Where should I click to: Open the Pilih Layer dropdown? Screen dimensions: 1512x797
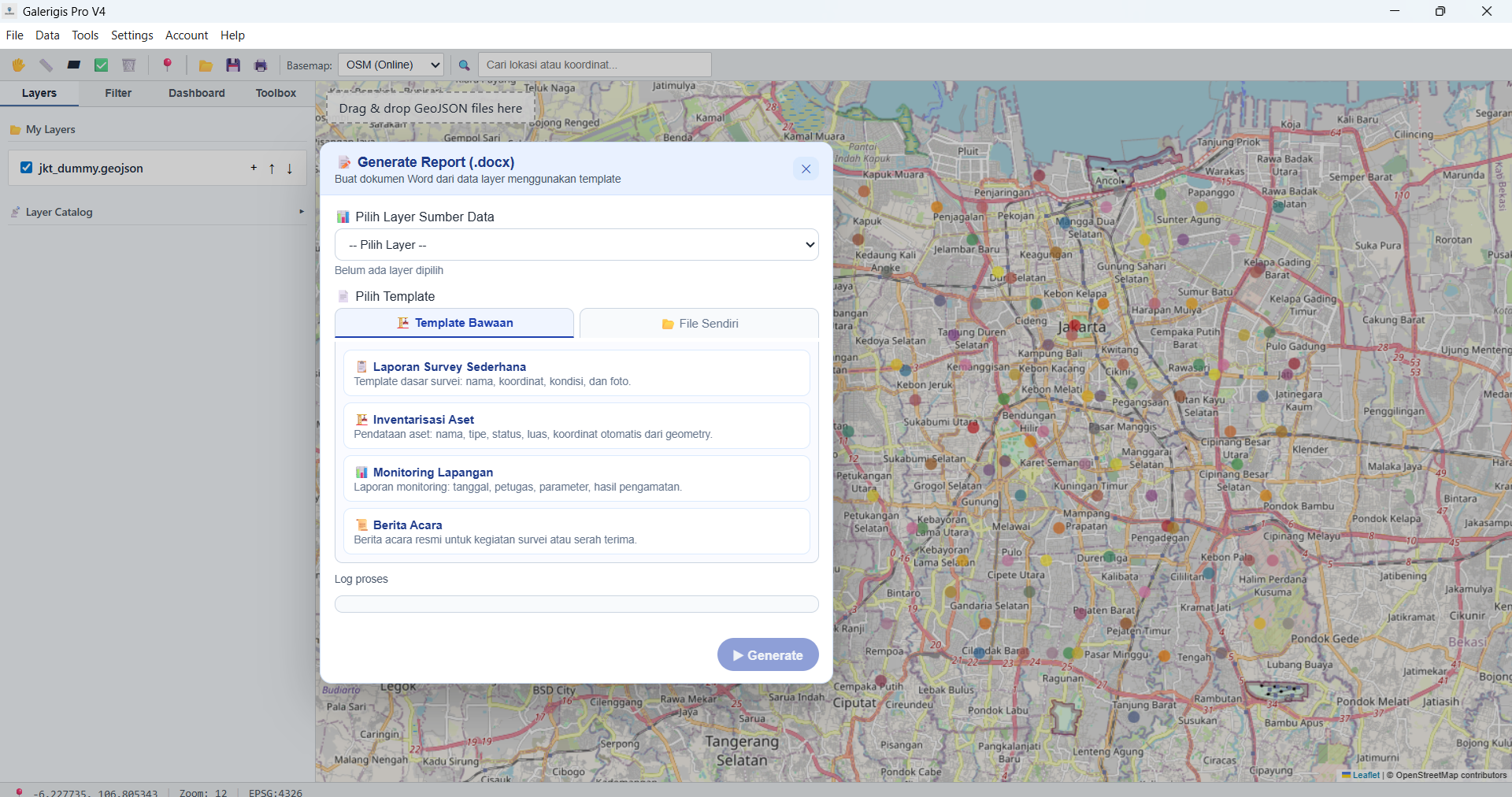coord(576,245)
